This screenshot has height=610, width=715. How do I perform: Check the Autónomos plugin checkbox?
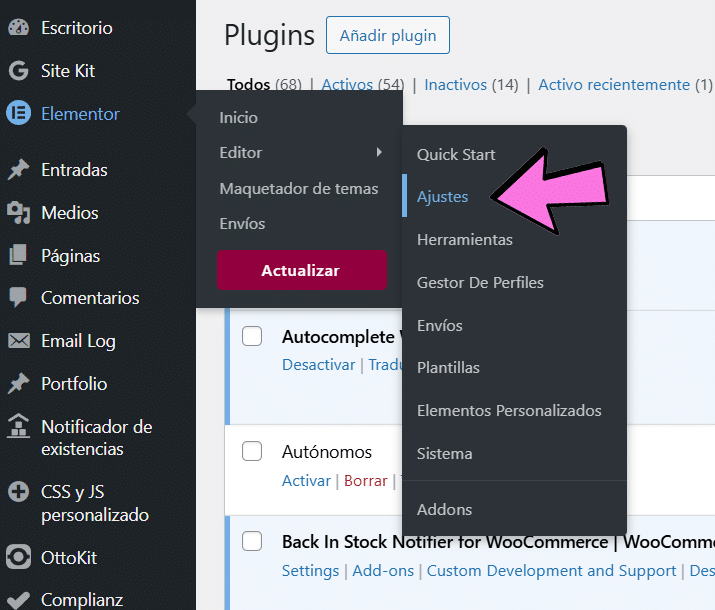[252, 451]
